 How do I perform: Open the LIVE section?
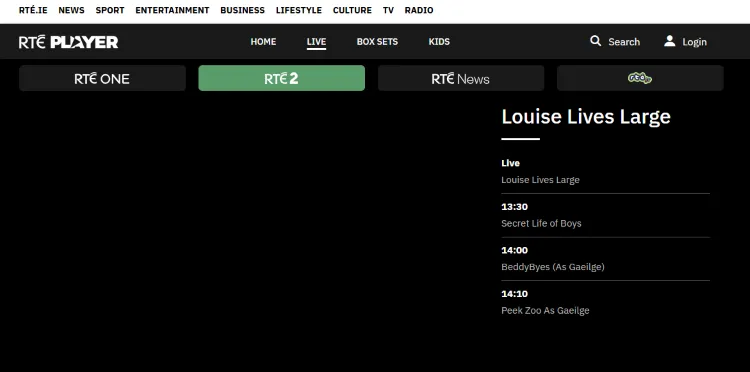(x=316, y=42)
